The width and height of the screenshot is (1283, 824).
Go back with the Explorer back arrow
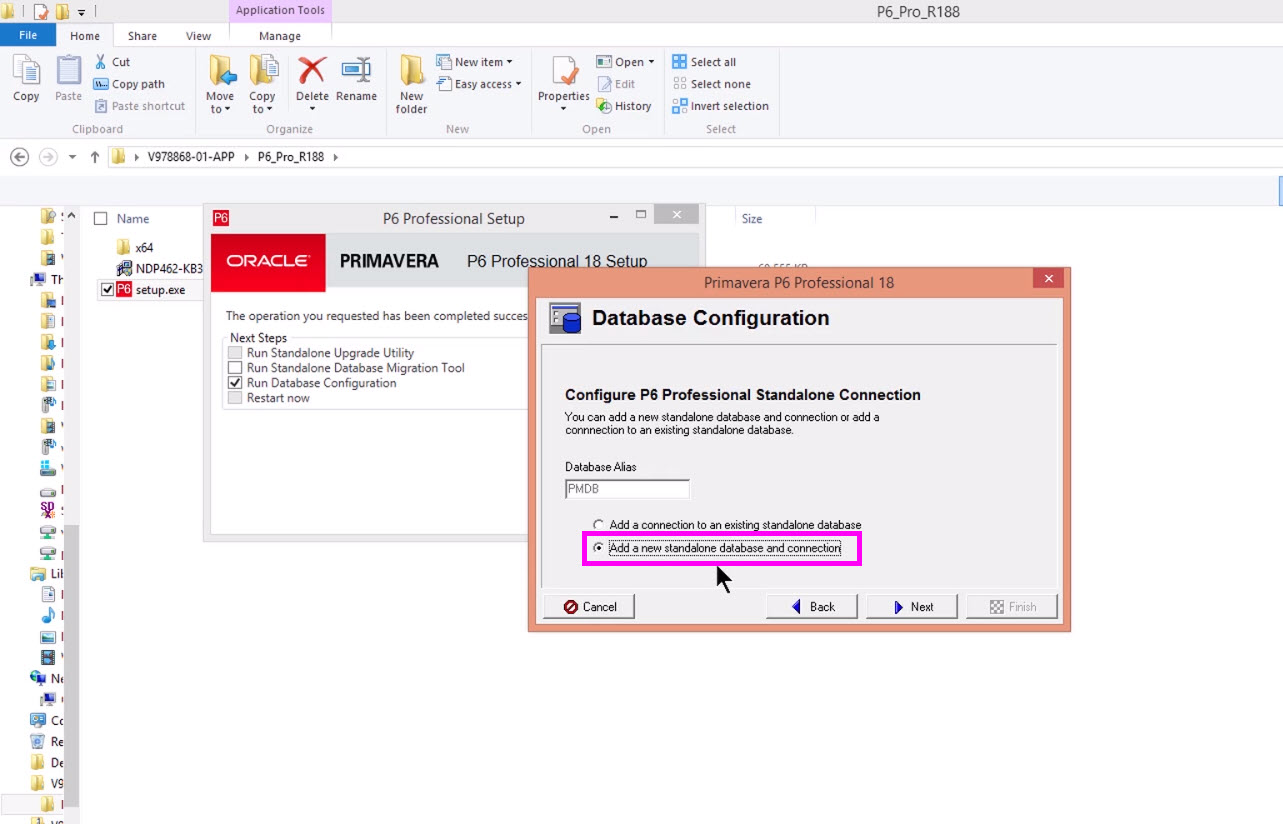19,157
